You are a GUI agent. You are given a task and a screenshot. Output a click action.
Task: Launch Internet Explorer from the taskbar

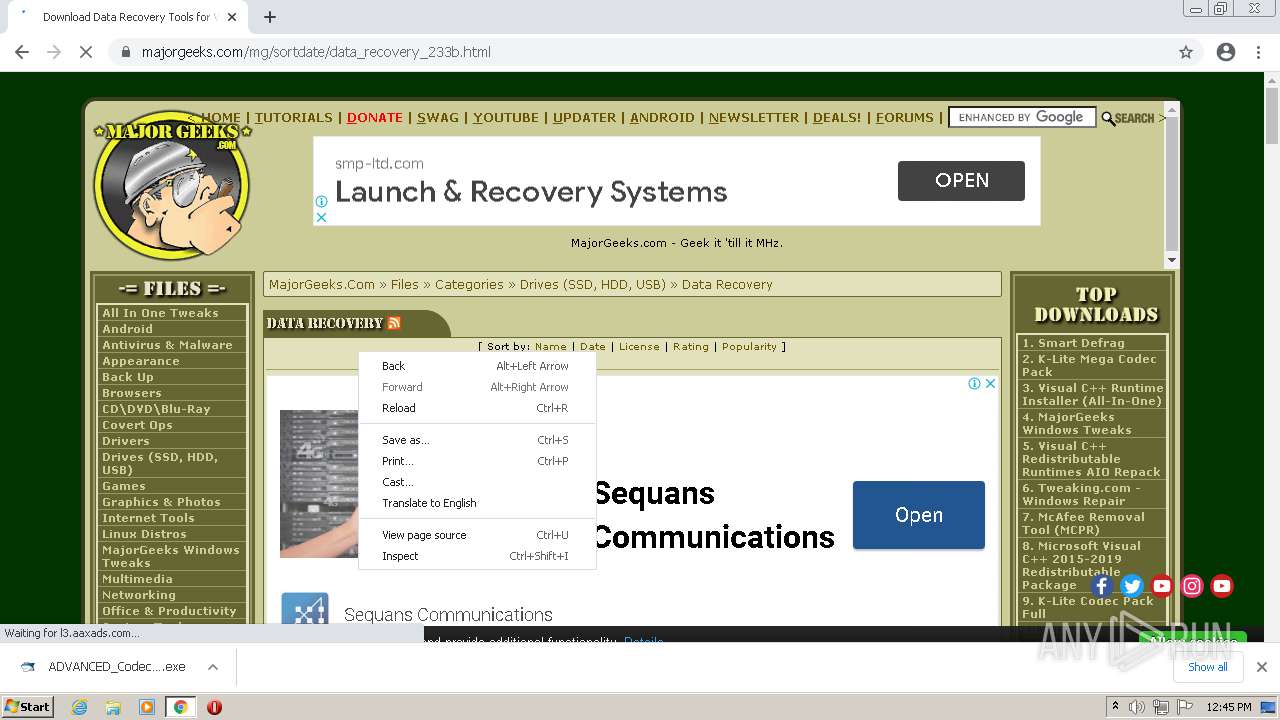(80, 707)
